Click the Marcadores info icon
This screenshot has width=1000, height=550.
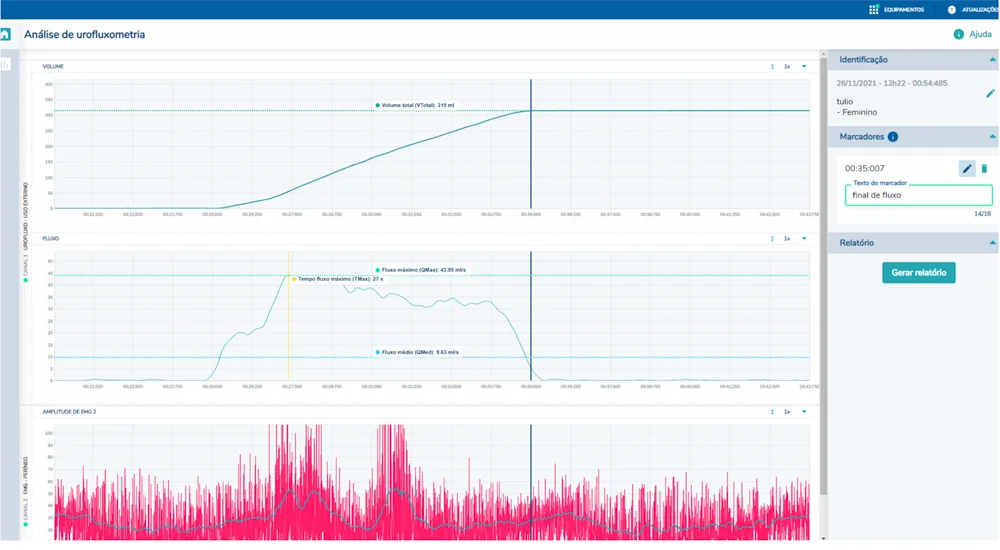893,137
